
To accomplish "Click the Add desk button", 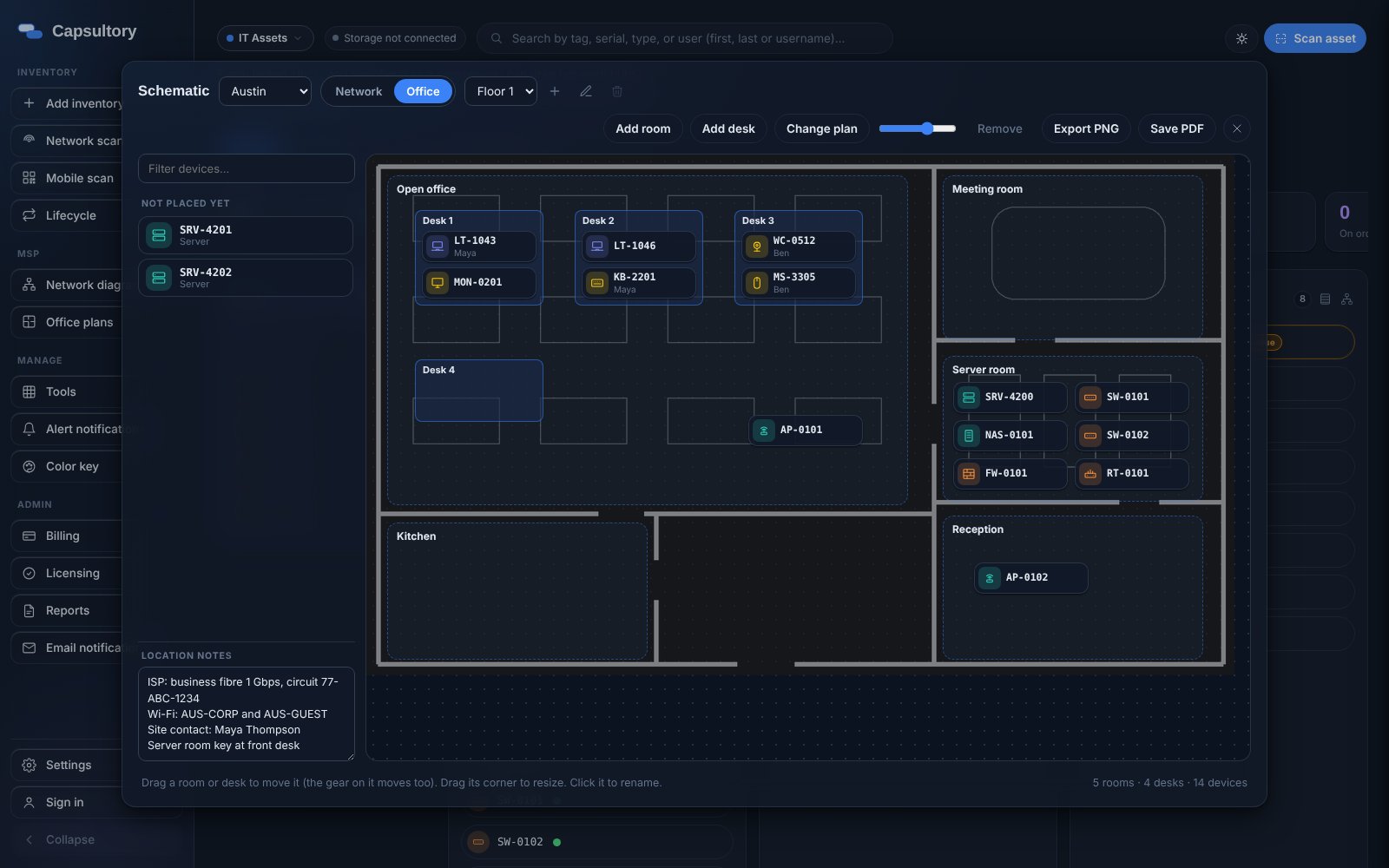I will coord(728,128).
